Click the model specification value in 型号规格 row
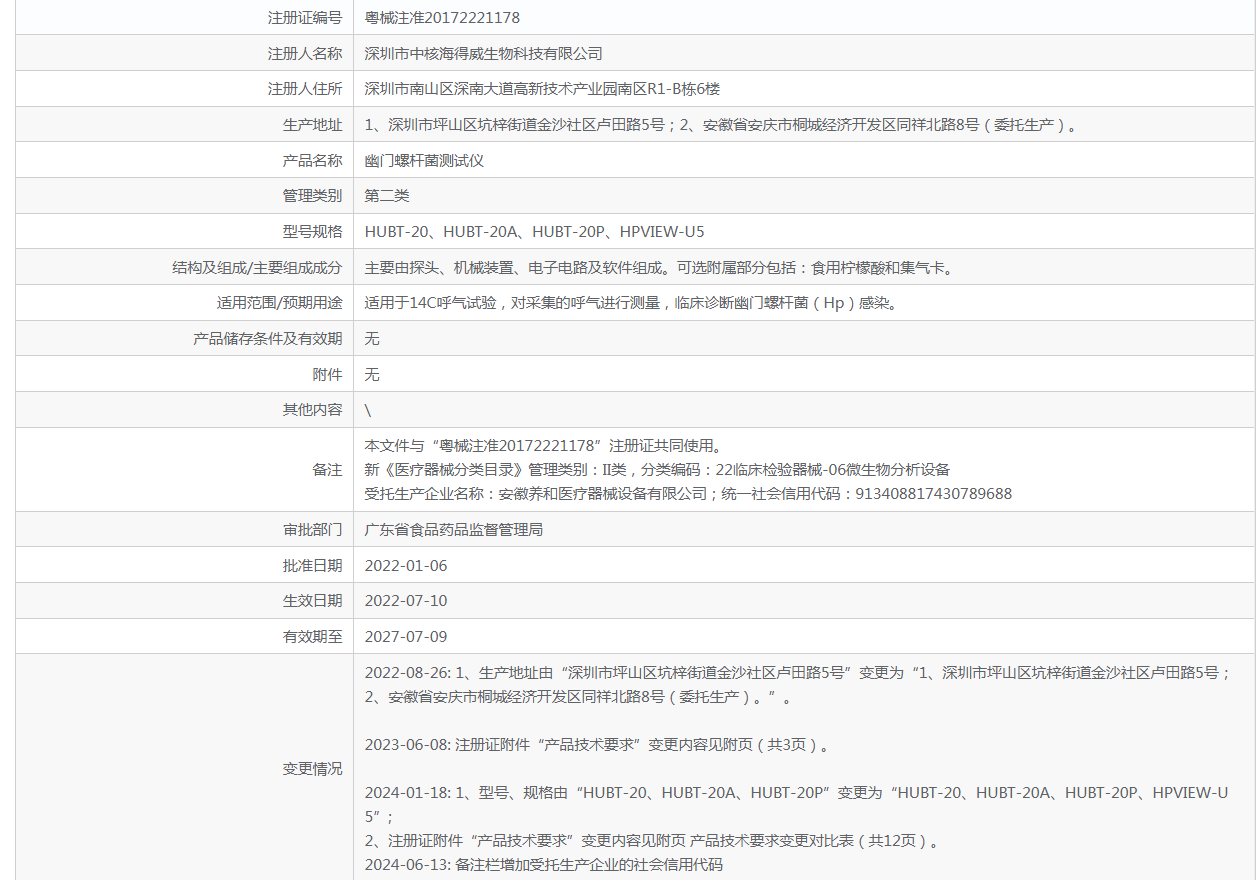Viewport: 1259px width, 880px height. (x=534, y=232)
